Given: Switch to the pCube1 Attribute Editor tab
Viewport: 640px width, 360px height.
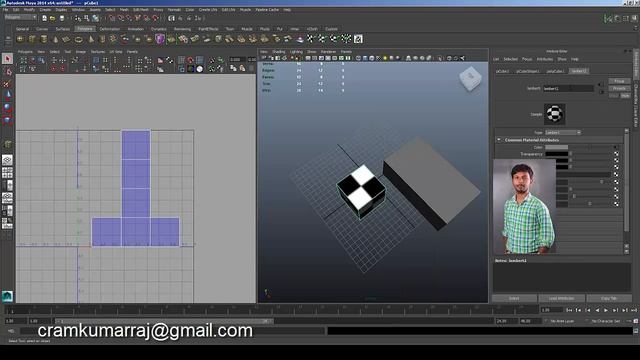Looking at the screenshot, I should tap(502, 71).
